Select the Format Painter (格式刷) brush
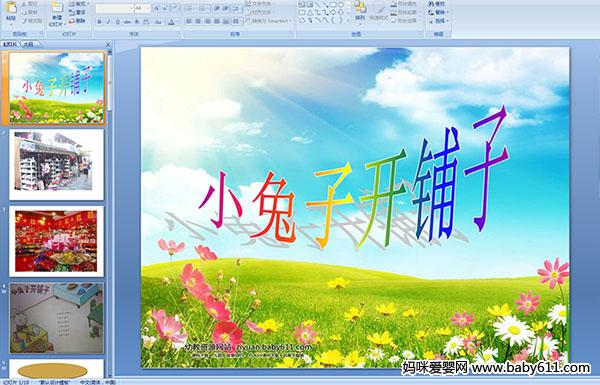Screen dimensions: 600x385 pos(32,21)
